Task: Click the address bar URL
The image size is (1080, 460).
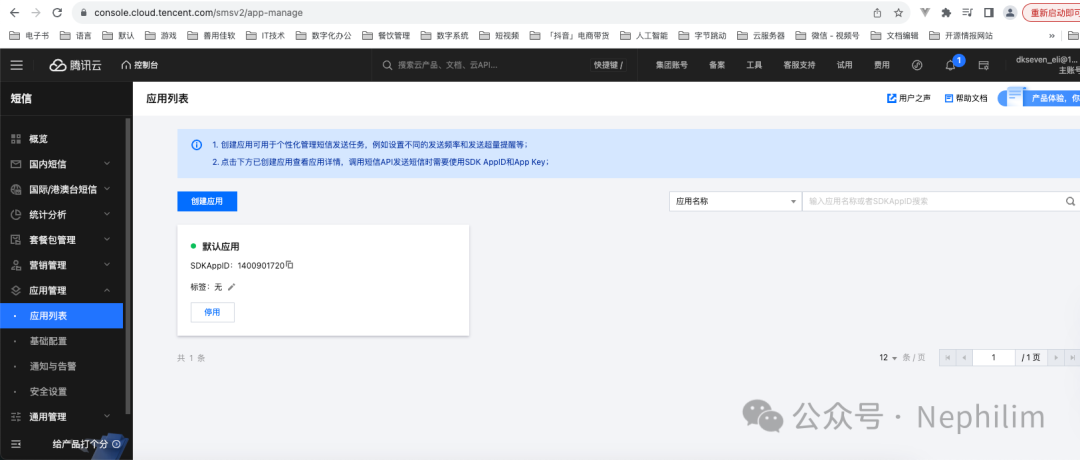Action: (198, 12)
